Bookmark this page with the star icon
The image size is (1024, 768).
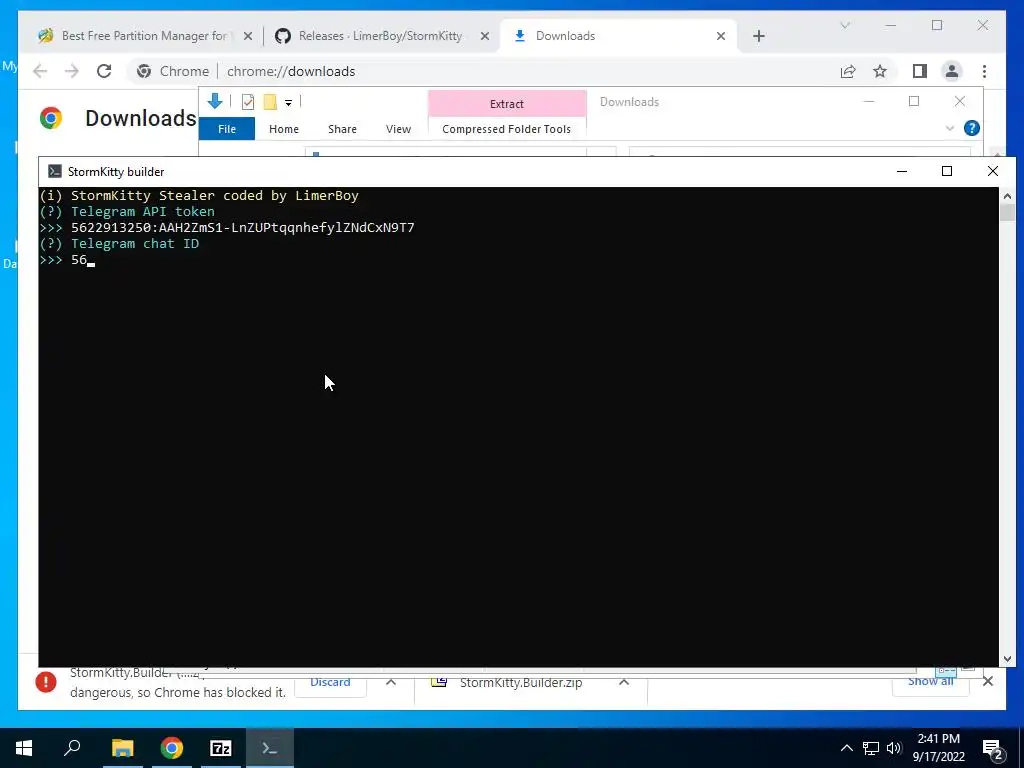(880, 71)
